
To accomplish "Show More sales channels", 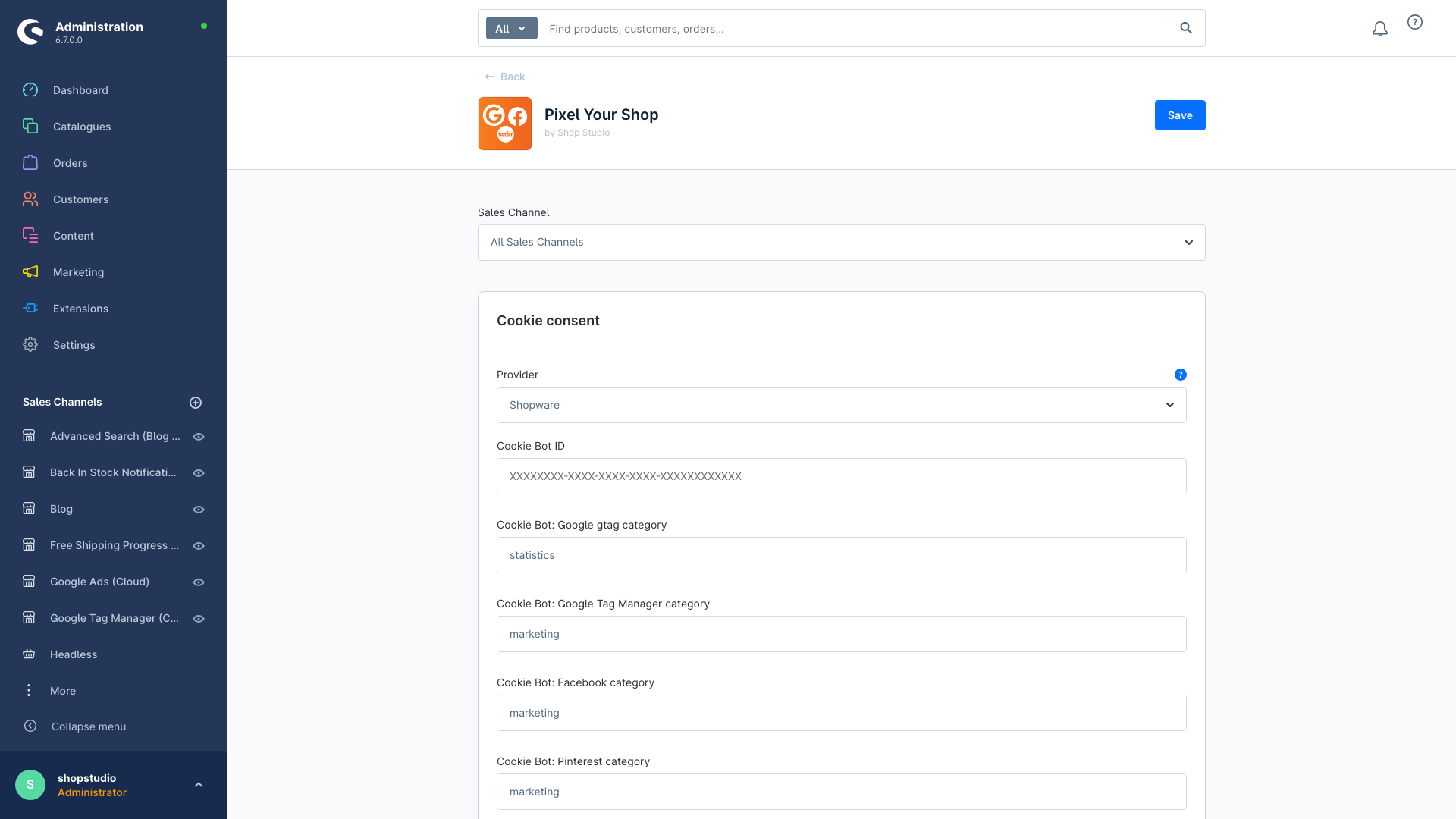I will tap(63, 691).
